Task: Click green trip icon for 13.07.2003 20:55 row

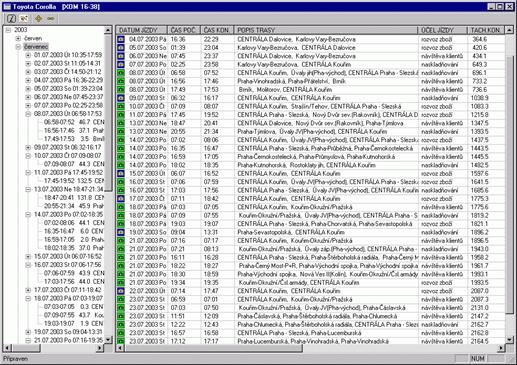Action: click(121, 132)
